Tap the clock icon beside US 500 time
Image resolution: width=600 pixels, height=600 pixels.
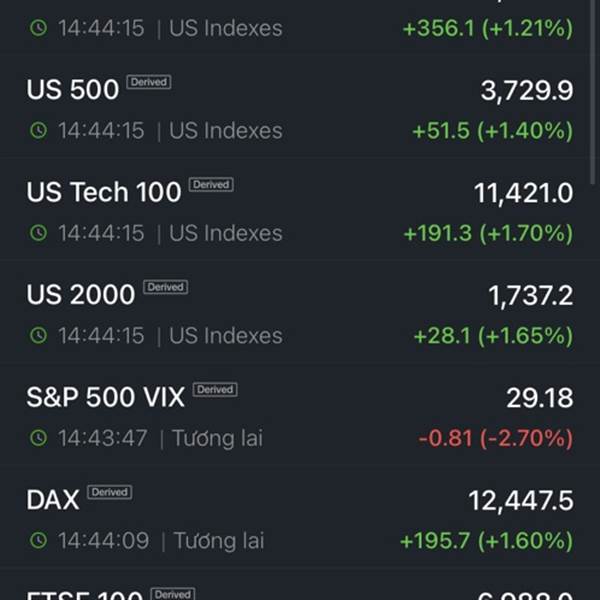pyautogui.click(x=39, y=130)
